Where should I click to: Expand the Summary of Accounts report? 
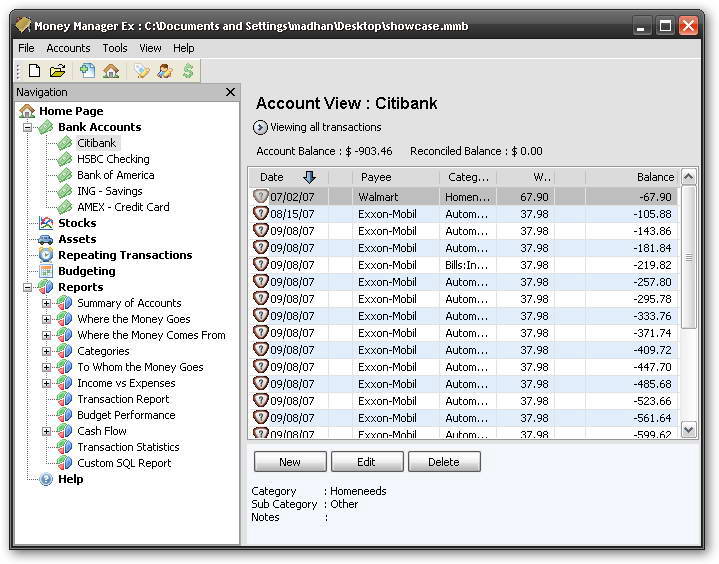(46, 303)
